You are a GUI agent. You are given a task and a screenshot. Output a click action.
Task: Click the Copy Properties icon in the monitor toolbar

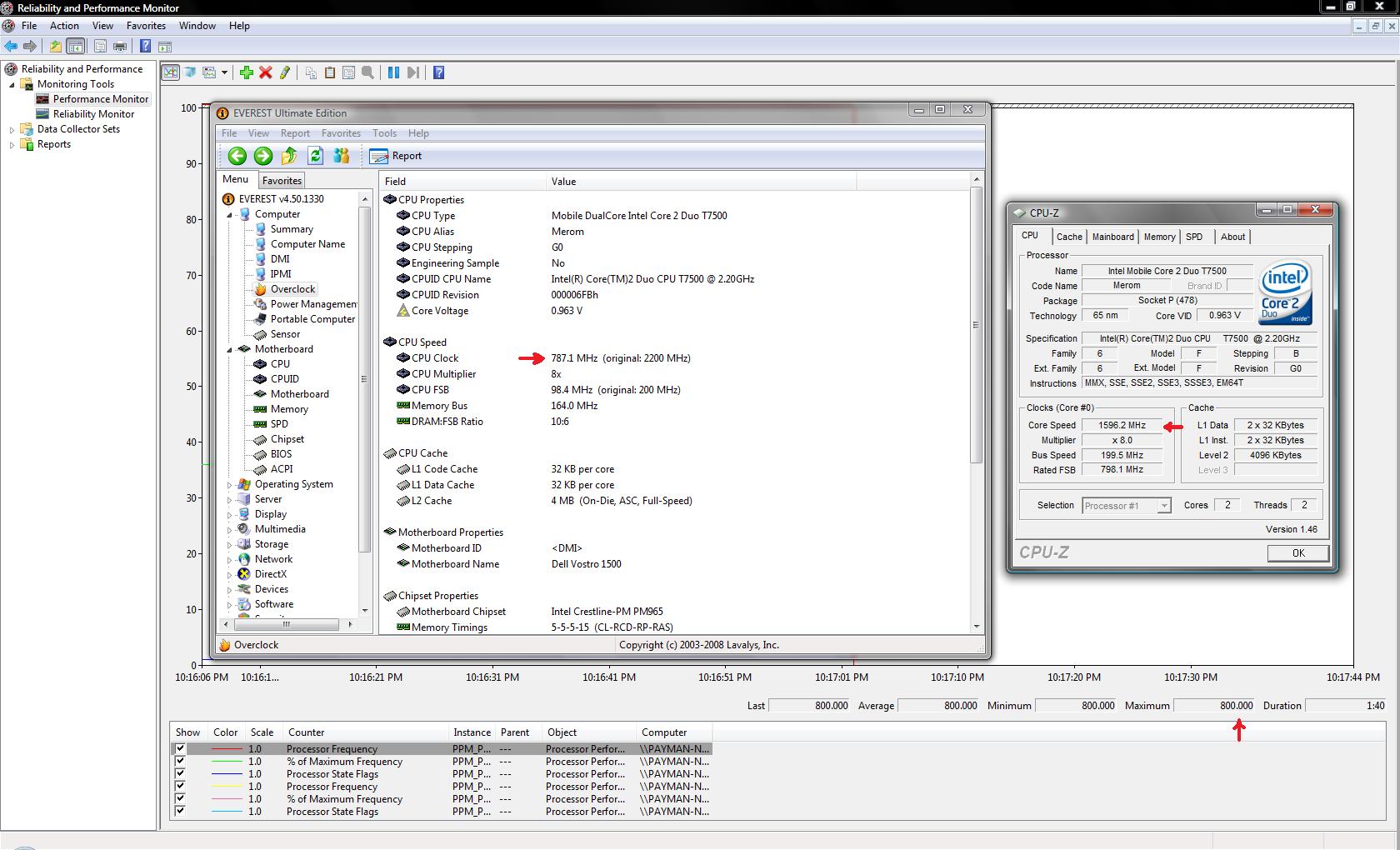[311, 72]
